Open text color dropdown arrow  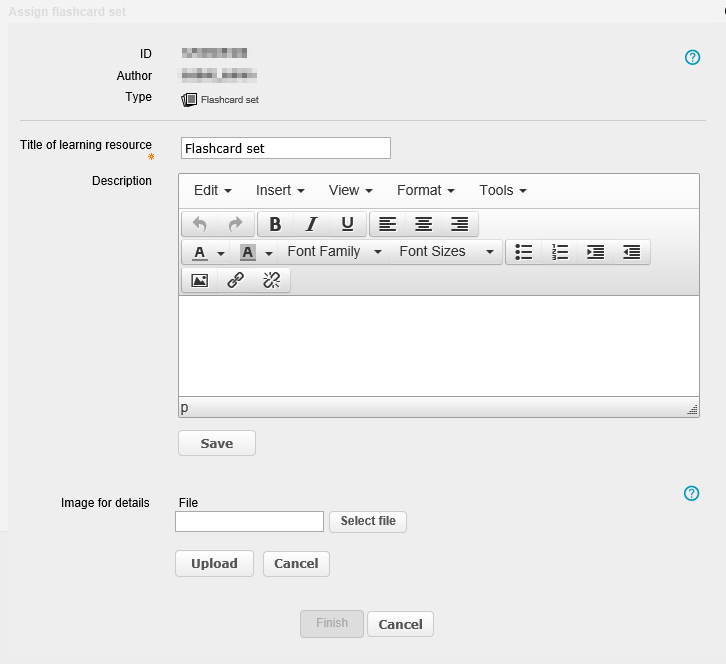tap(221, 253)
